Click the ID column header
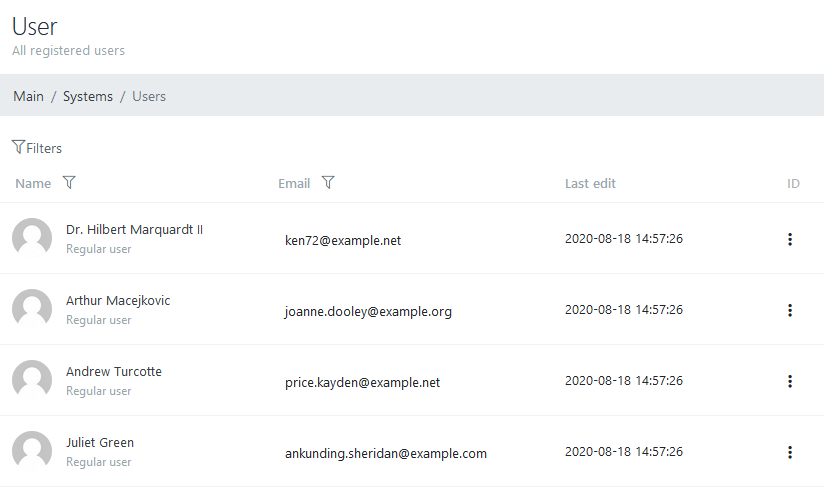This screenshot has height=492, width=824. [x=793, y=183]
